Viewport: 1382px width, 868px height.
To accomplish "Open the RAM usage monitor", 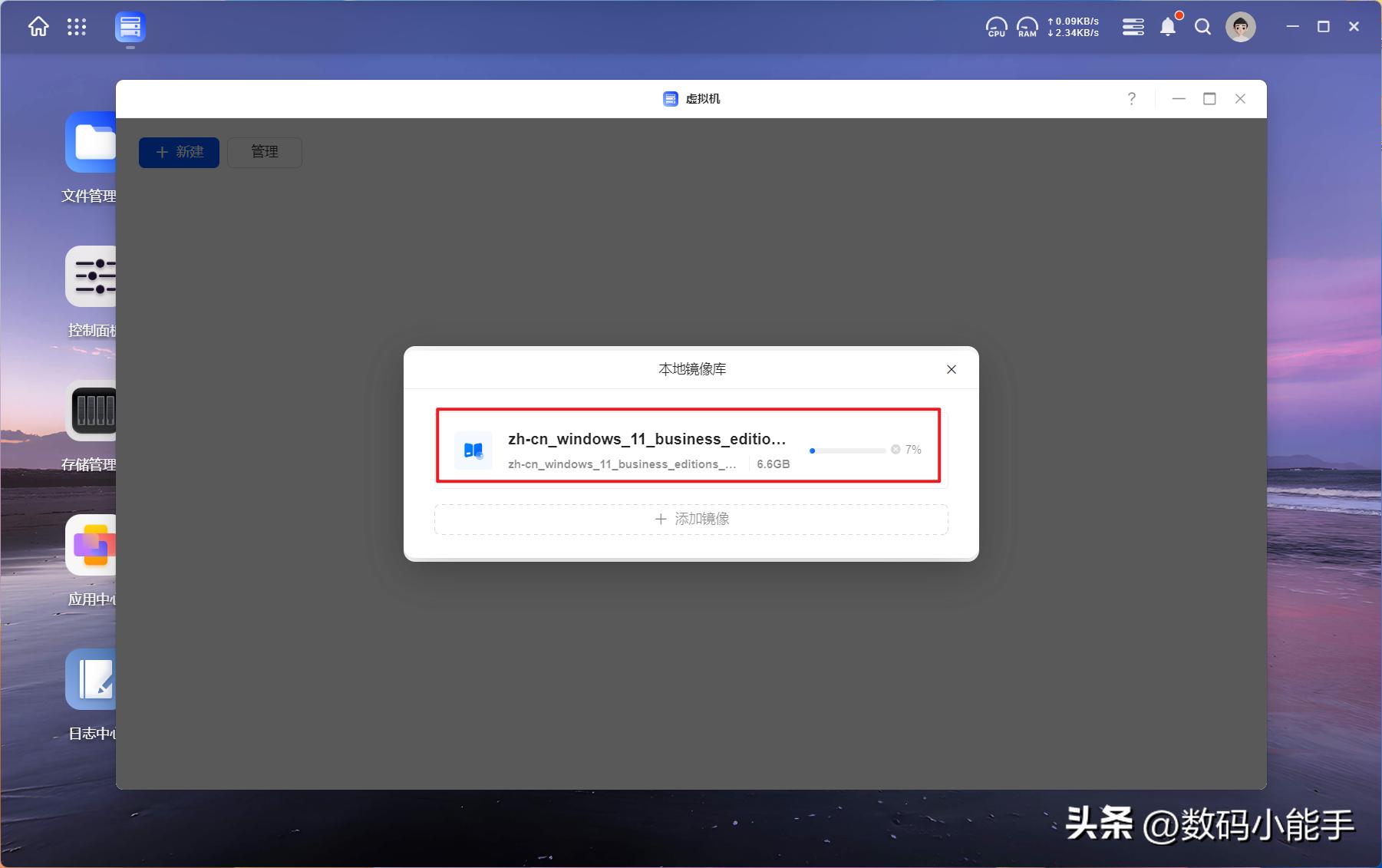I will 1027,28.
